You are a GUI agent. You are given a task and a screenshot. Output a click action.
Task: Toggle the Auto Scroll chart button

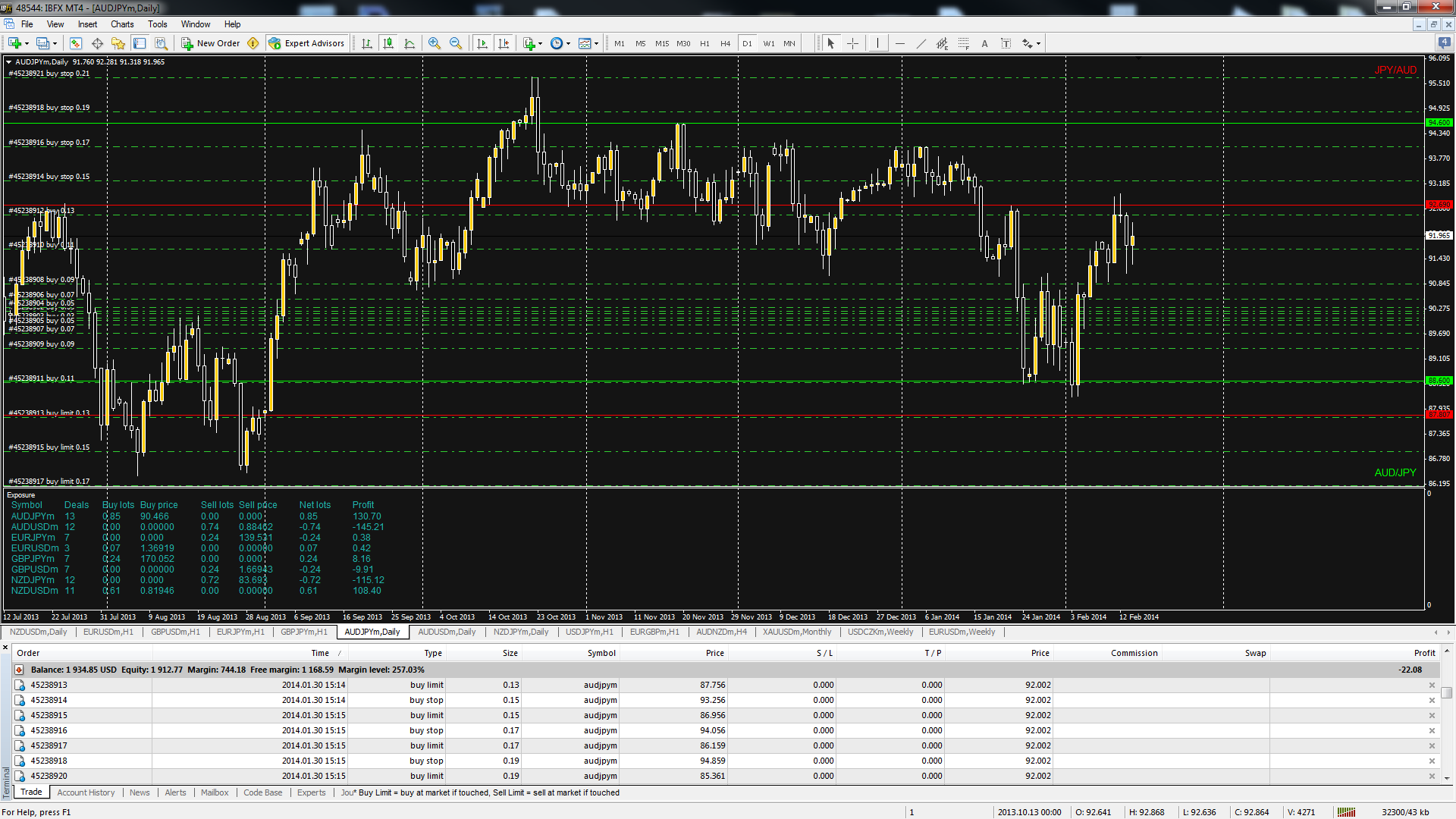(482, 43)
